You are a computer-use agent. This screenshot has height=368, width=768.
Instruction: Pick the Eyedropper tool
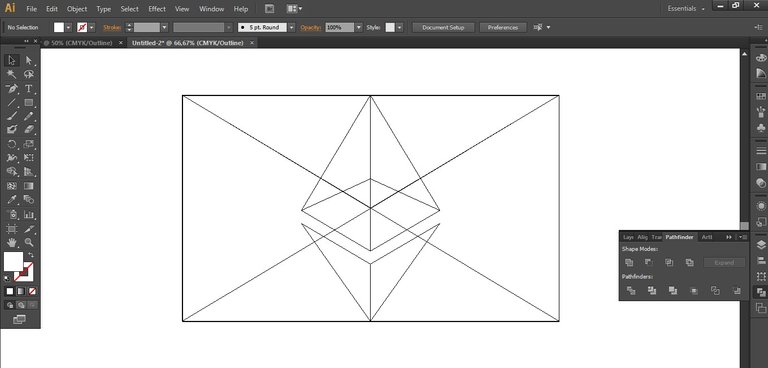12,200
